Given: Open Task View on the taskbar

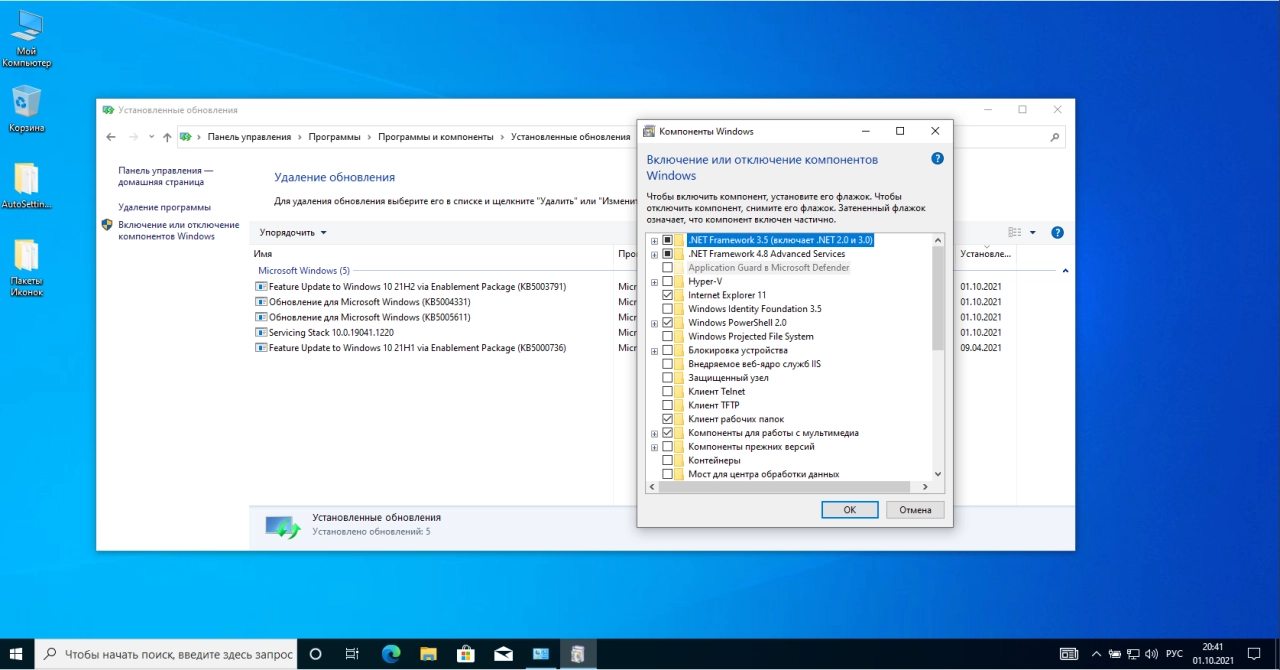Looking at the screenshot, I should tap(352, 654).
